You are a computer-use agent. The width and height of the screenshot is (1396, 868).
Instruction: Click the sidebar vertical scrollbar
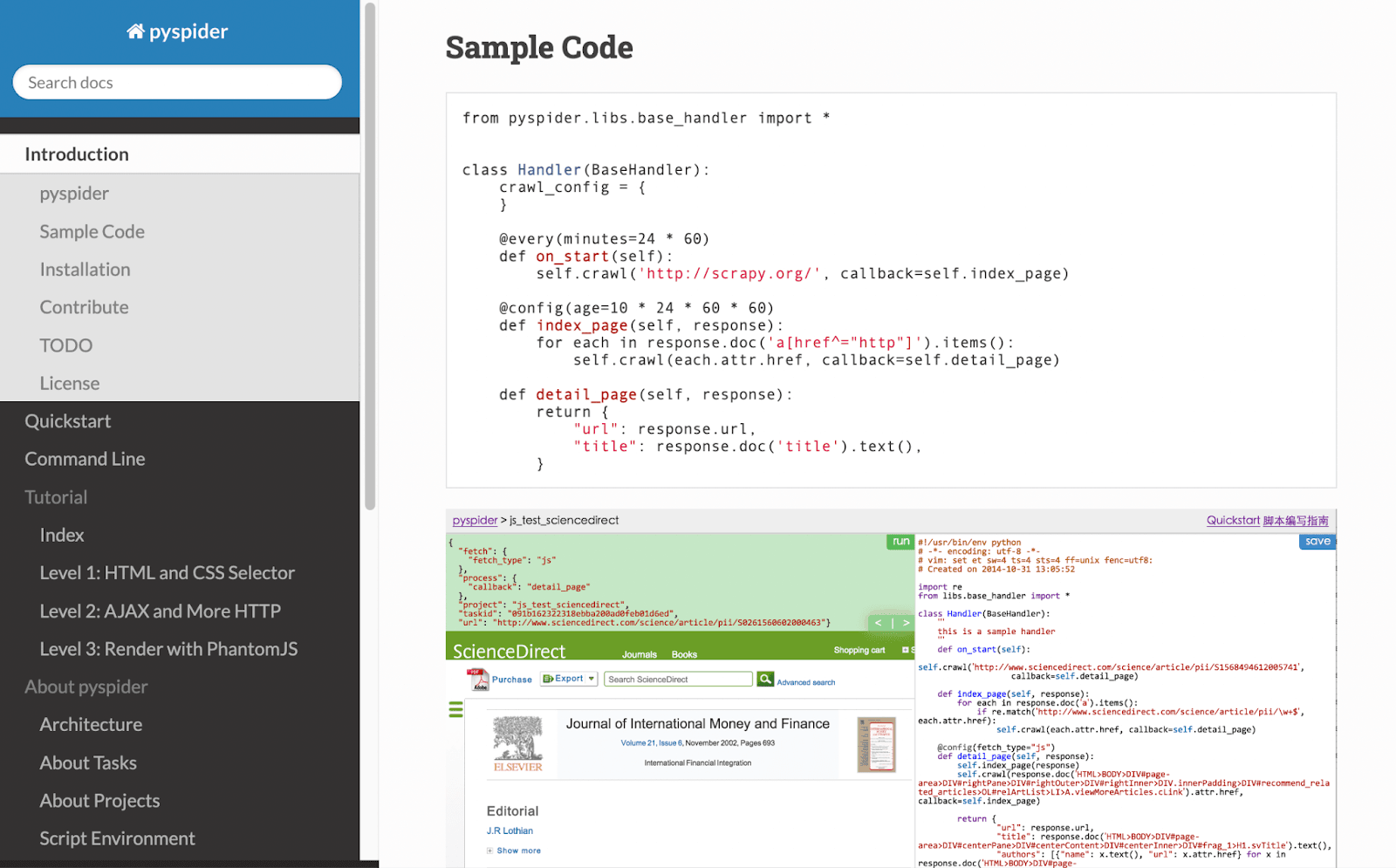click(370, 256)
